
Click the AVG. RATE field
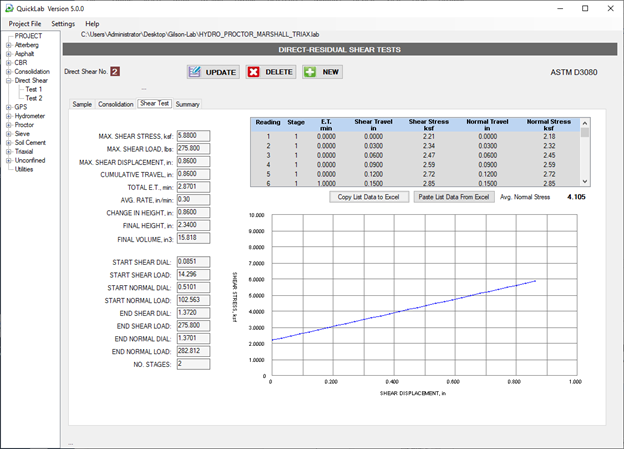tap(193, 199)
